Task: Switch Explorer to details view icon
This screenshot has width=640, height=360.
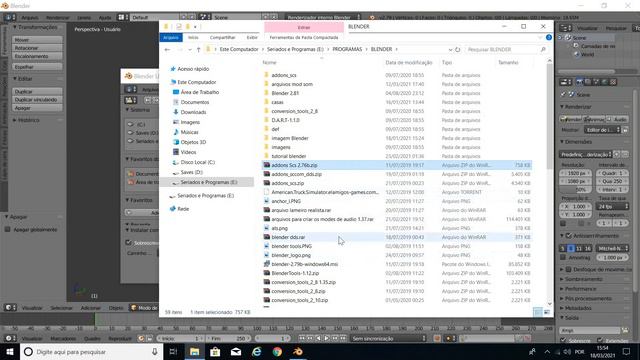Action: click(x=538, y=312)
